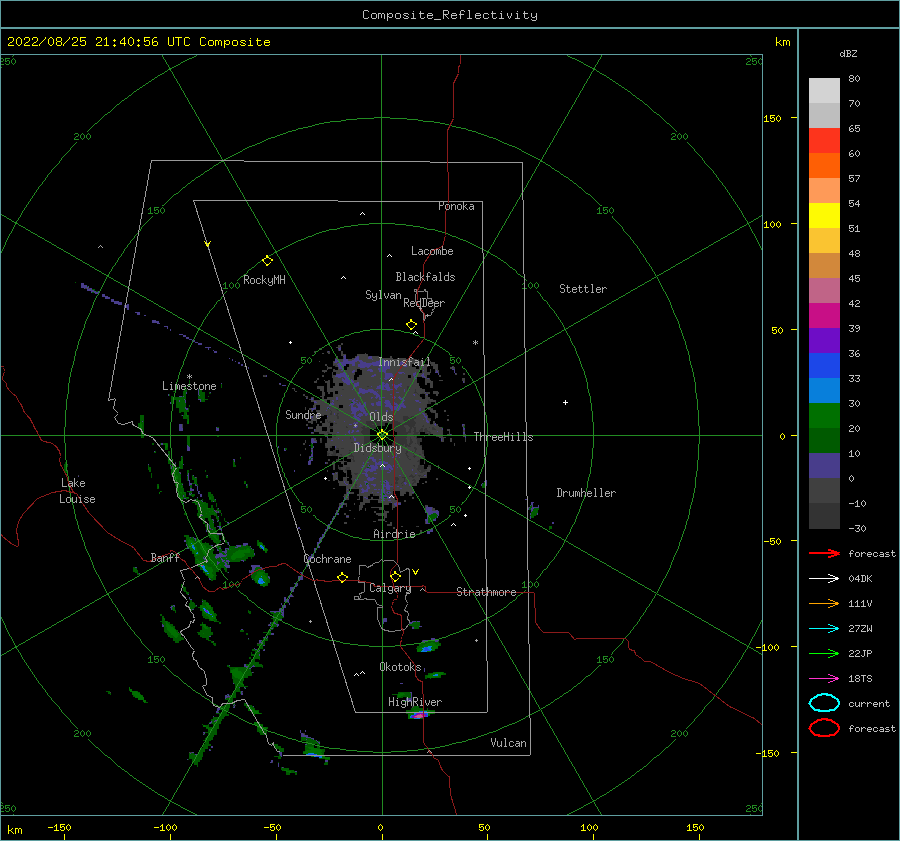Click the Stettler city label
The image size is (900, 841).
[583, 289]
